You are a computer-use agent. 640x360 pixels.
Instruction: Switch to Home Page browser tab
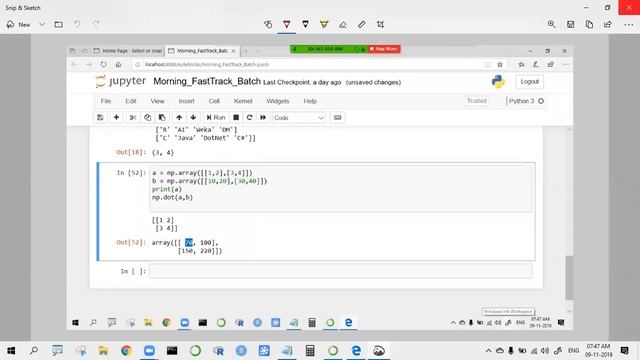pos(127,51)
